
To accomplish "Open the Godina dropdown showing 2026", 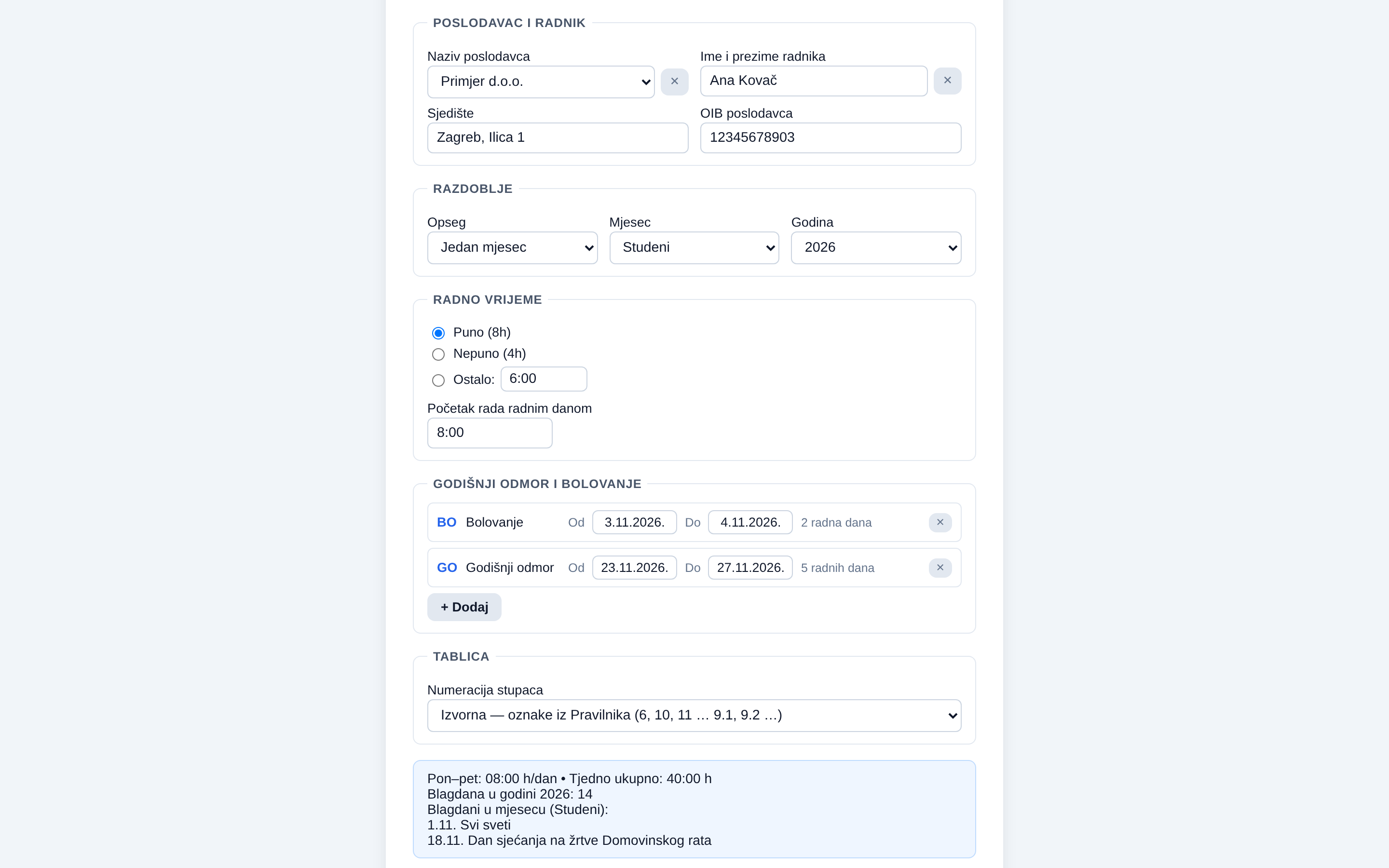I will pos(876,247).
